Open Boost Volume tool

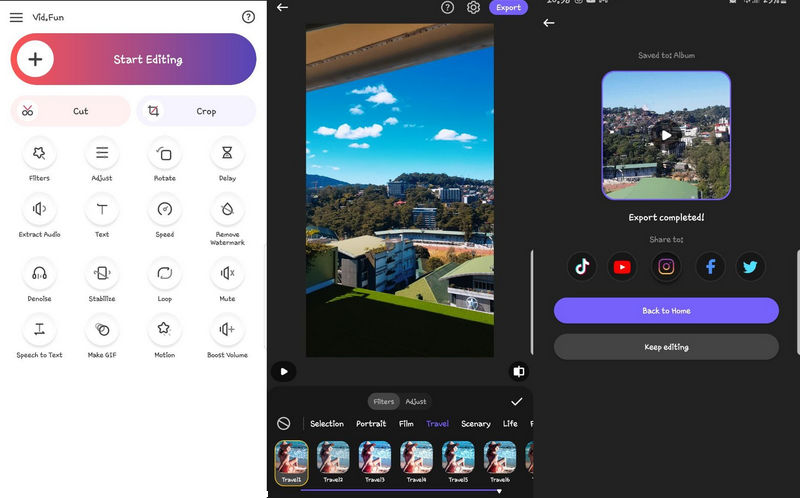pyautogui.click(x=227, y=330)
